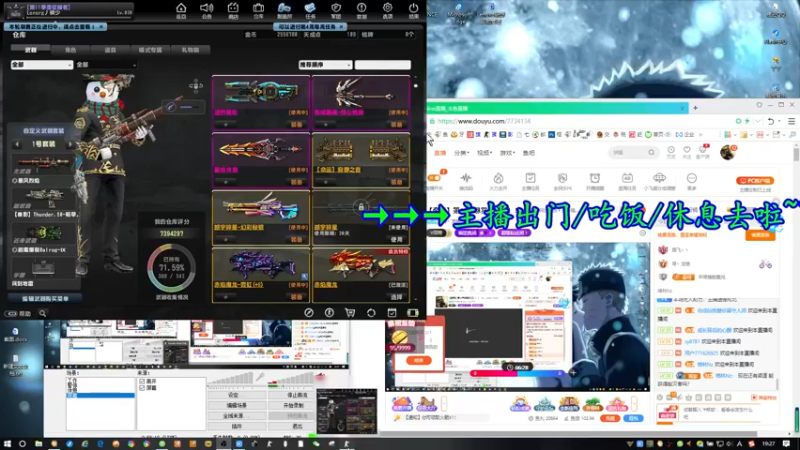Viewport: 800px width, 450px height.
Task: Open the megaphone announcements icon
Action: pyautogui.click(x=207, y=10)
